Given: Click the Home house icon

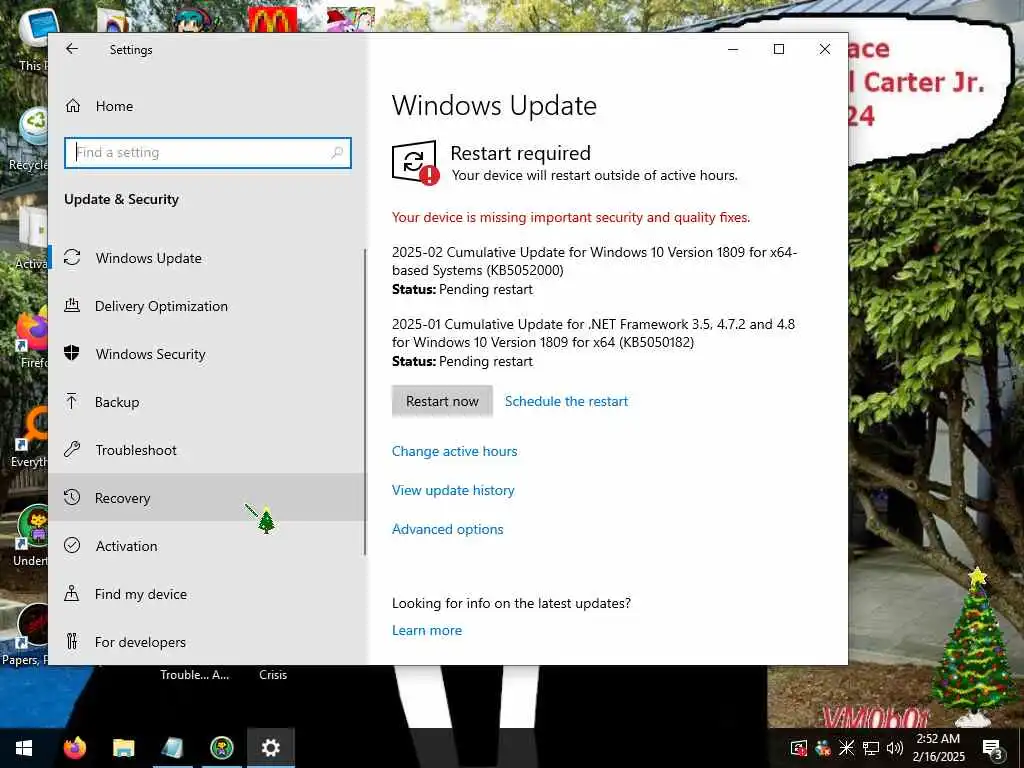Looking at the screenshot, I should (72, 106).
